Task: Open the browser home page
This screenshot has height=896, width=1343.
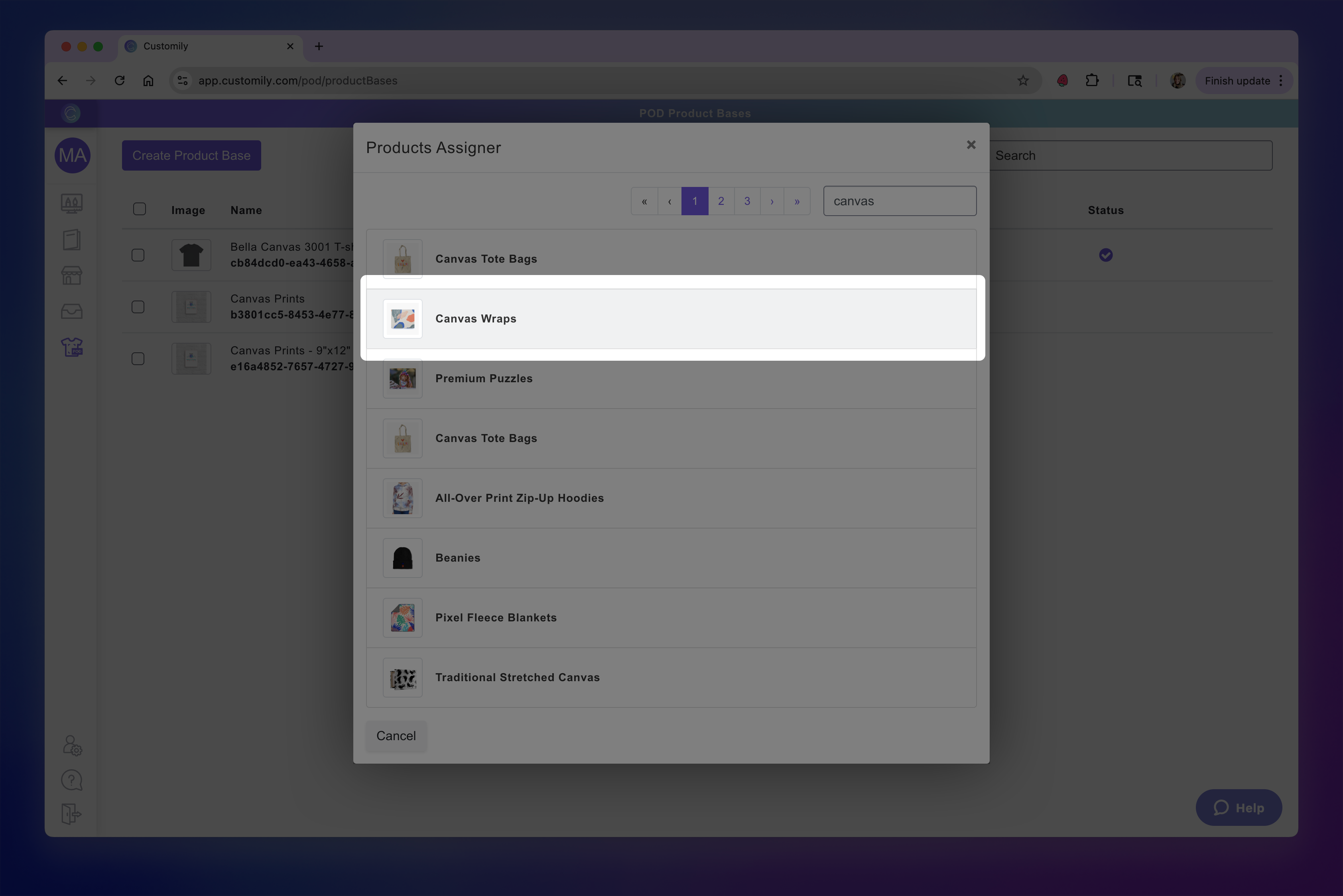Action: pyautogui.click(x=148, y=81)
